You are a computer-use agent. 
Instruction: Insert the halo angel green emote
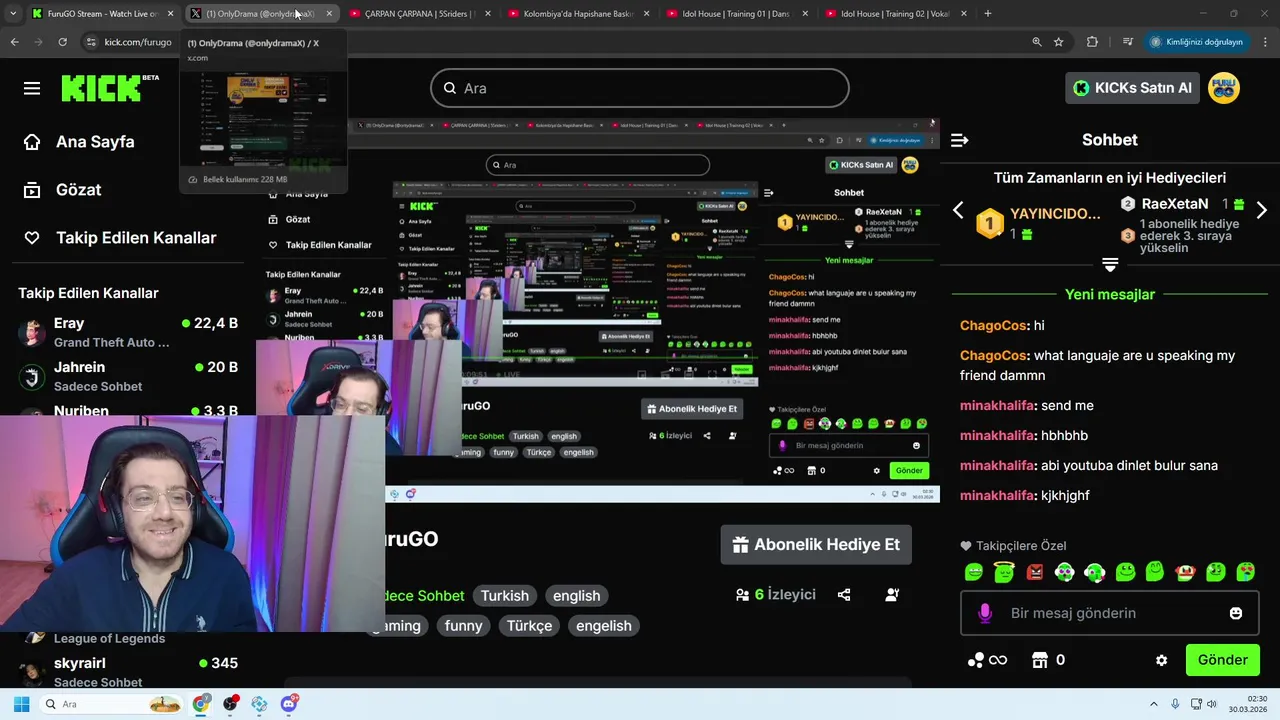pyautogui.click(x=1004, y=572)
